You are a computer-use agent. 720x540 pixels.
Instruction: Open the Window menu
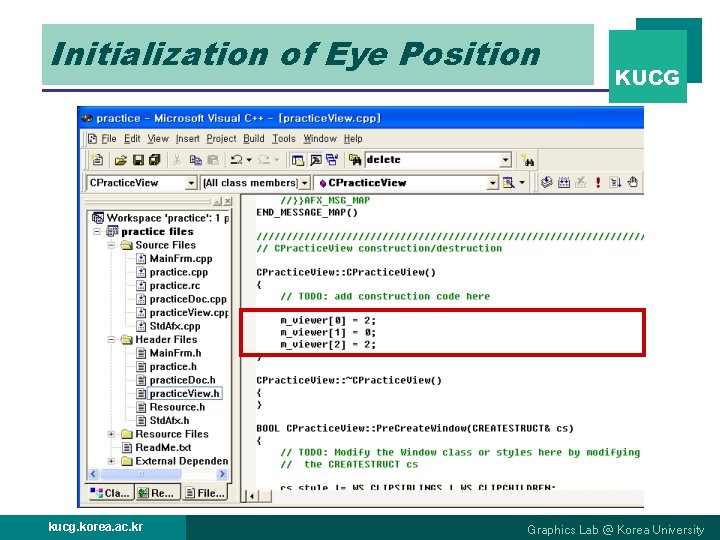click(320, 139)
